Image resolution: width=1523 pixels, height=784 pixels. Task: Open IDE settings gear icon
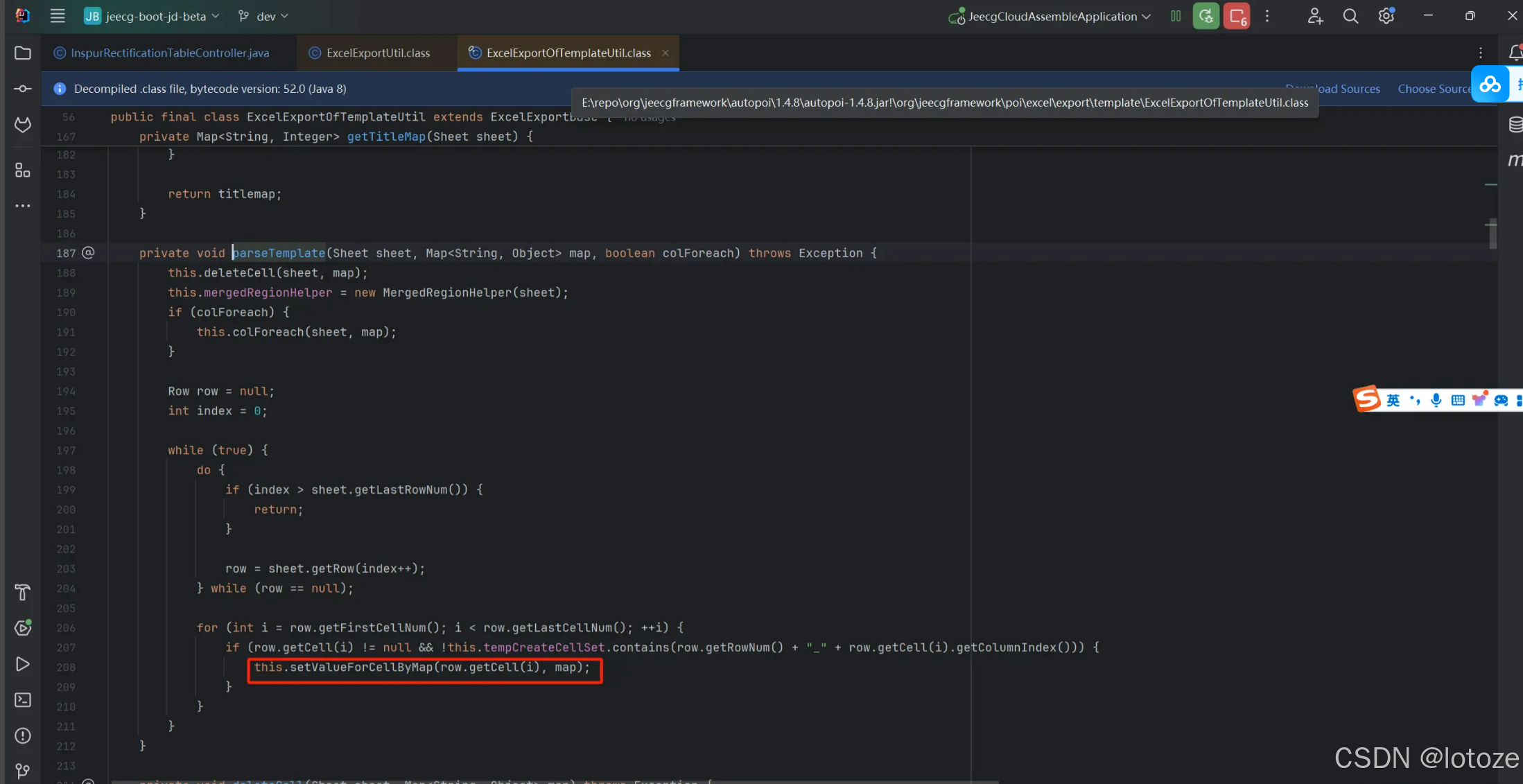(x=1386, y=17)
